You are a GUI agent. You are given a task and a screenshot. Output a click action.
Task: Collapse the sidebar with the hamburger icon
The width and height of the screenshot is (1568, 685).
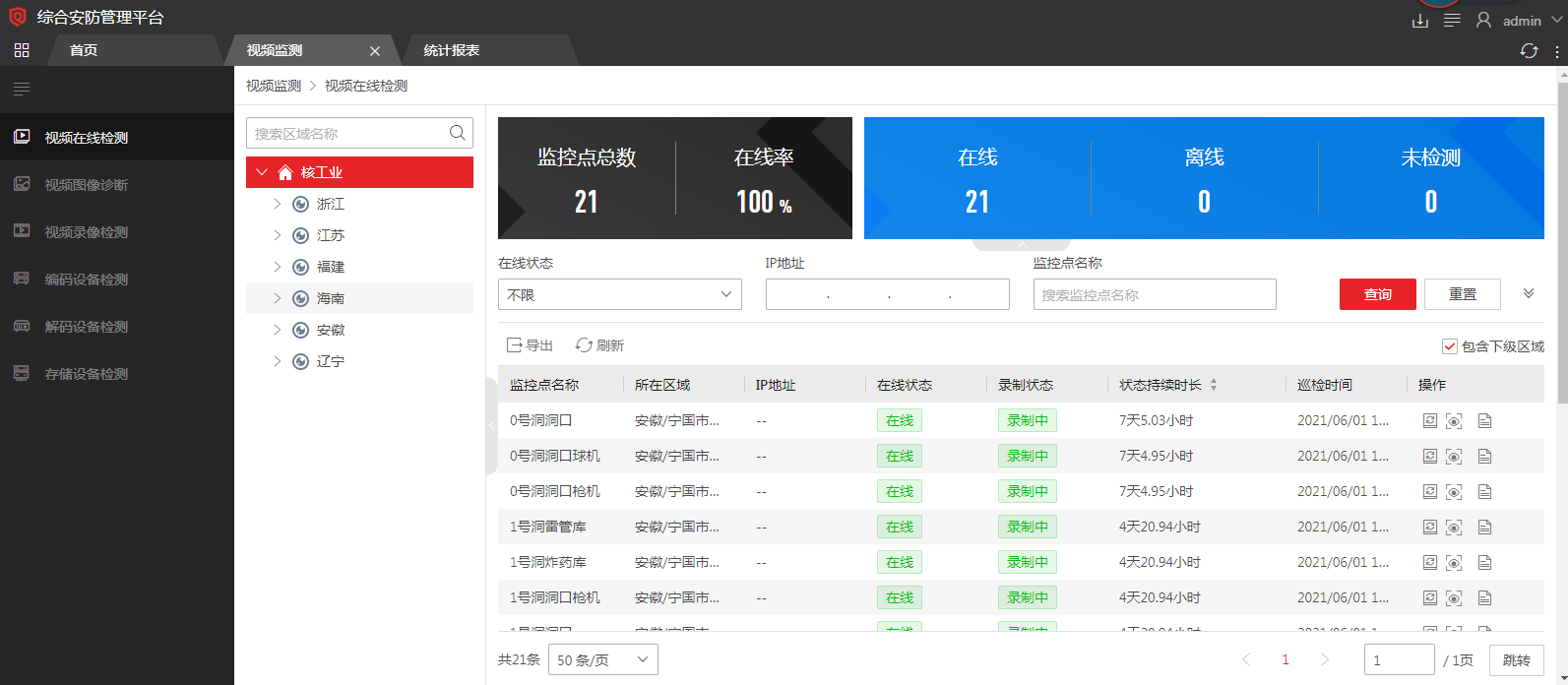(x=22, y=90)
